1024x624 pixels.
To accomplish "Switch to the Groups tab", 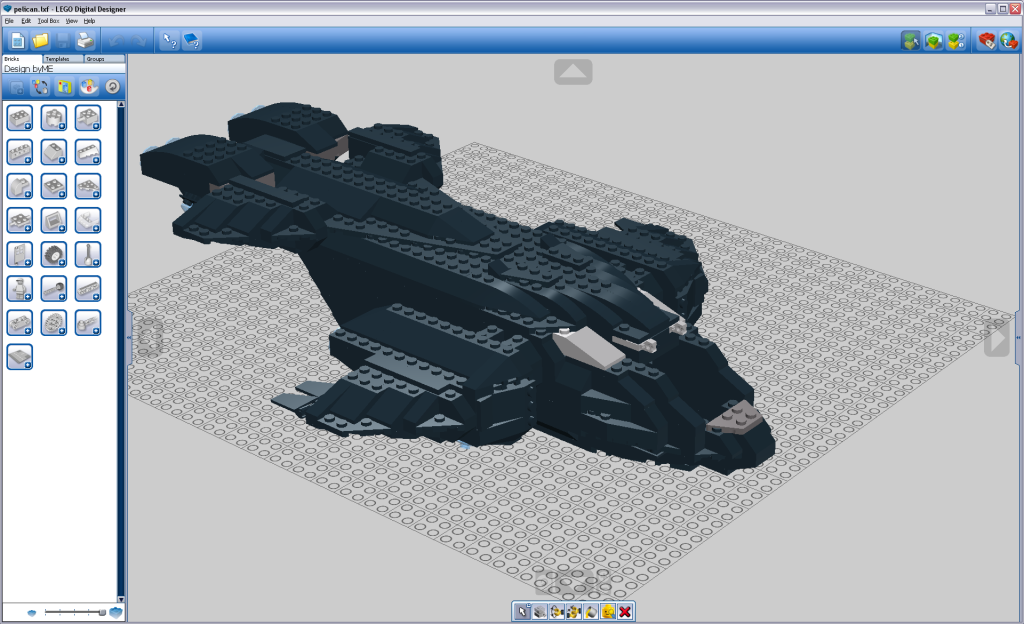I will pos(104,59).
